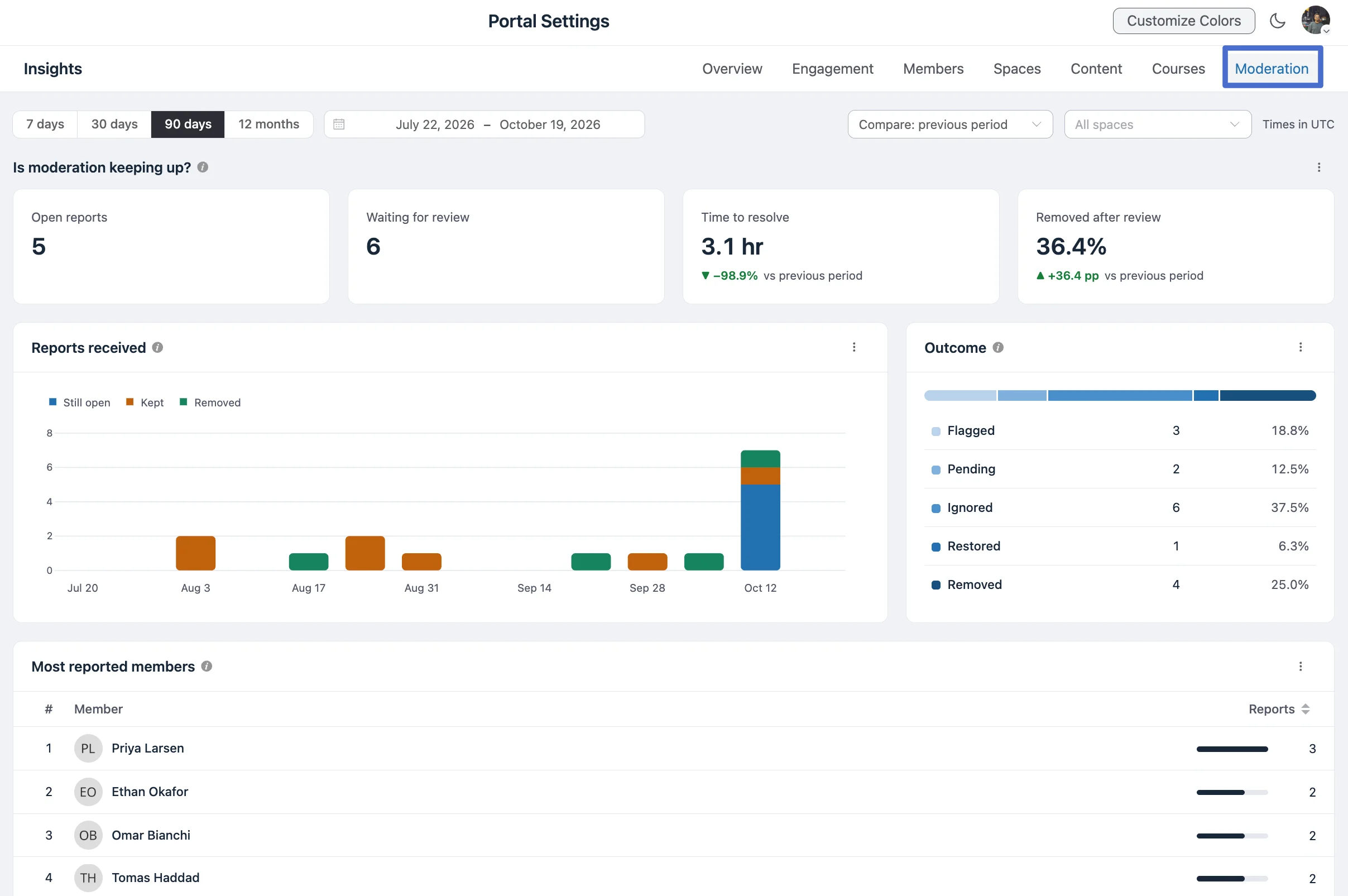Select the Moderation tab
The width and height of the screenshot is (1348, 896).
1272,69
